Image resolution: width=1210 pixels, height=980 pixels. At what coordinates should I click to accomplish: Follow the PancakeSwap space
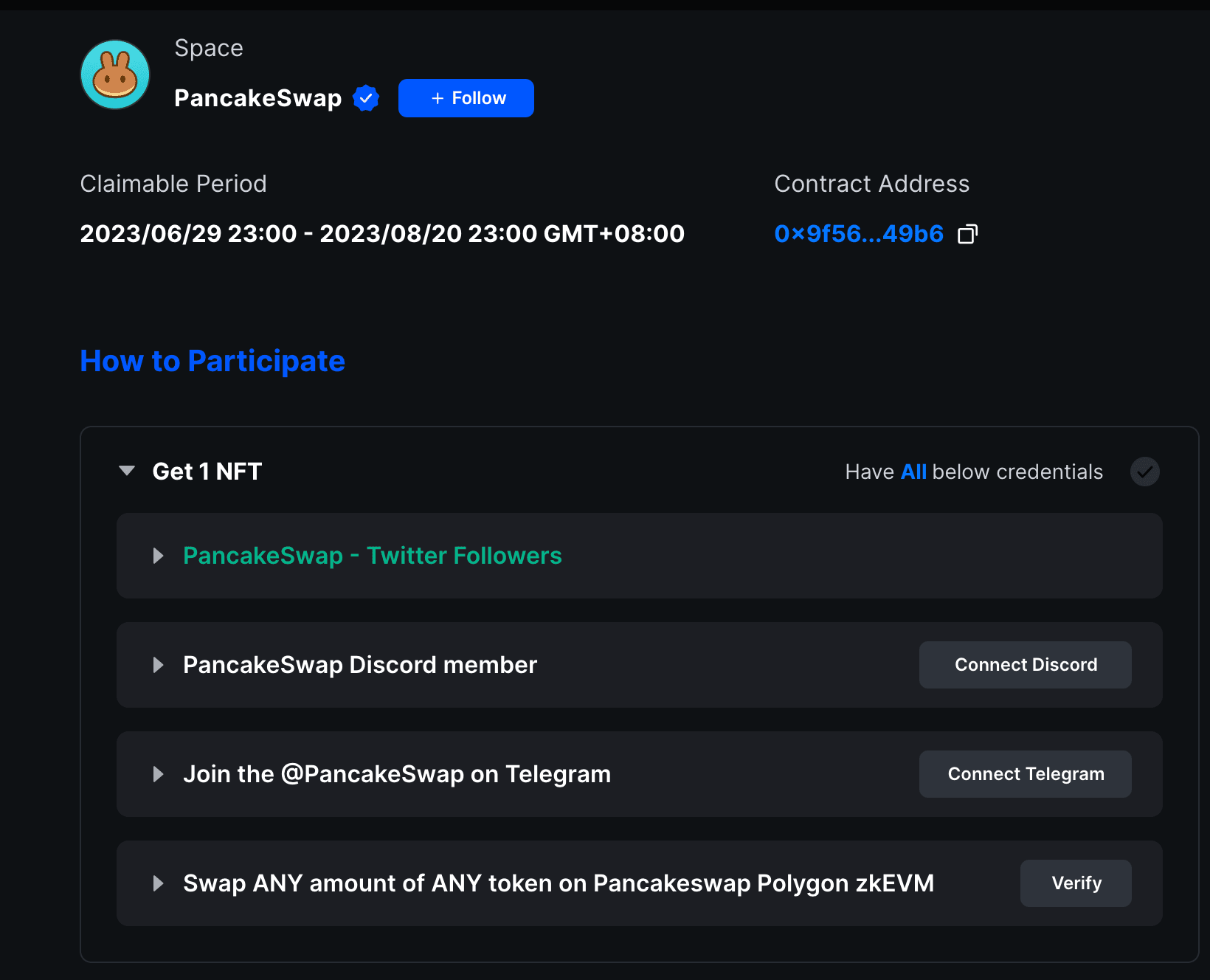tap(466, 98)
